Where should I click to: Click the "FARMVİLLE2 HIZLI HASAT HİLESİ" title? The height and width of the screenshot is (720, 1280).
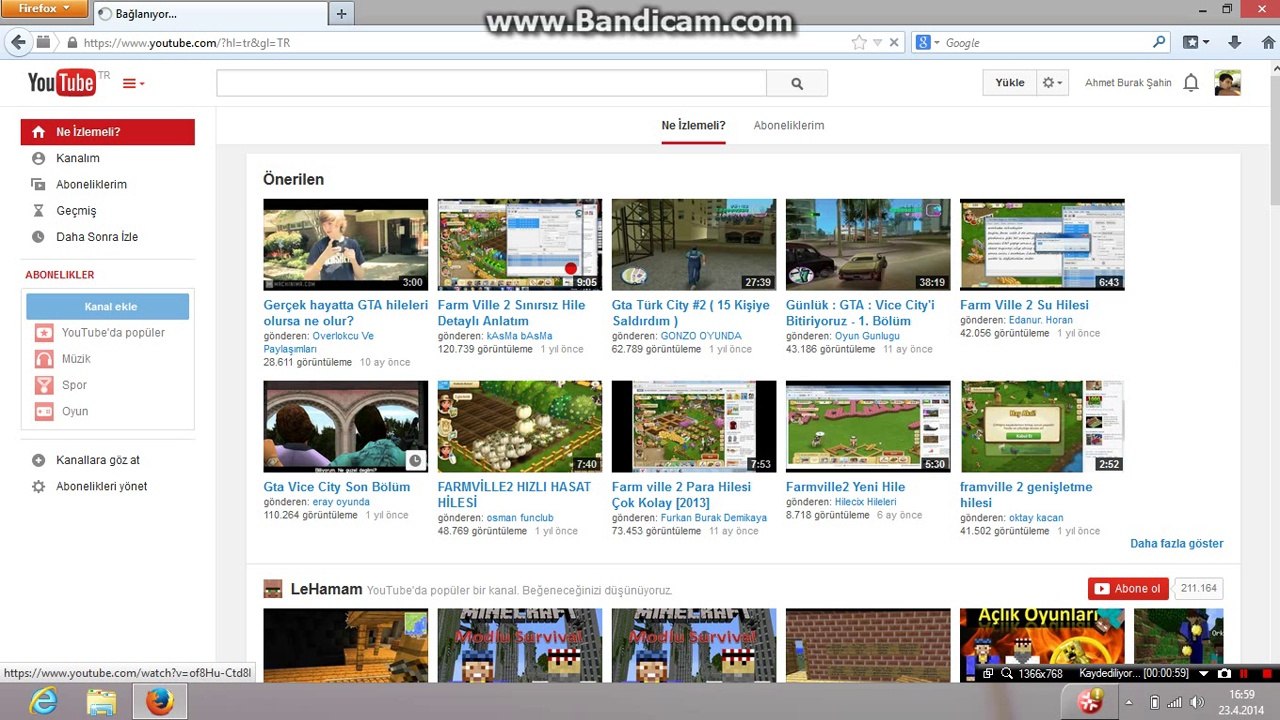coord(514,495)
